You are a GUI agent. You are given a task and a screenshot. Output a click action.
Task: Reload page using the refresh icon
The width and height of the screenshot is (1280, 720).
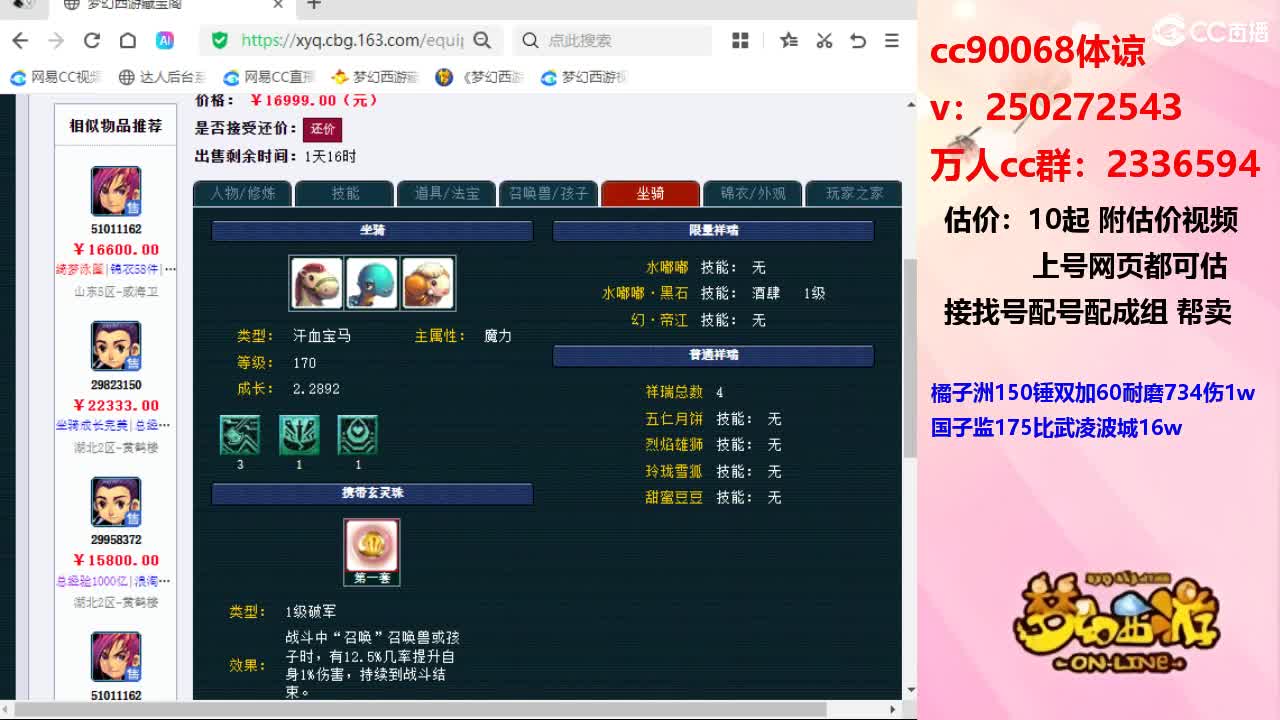click(x=92, y=41)
